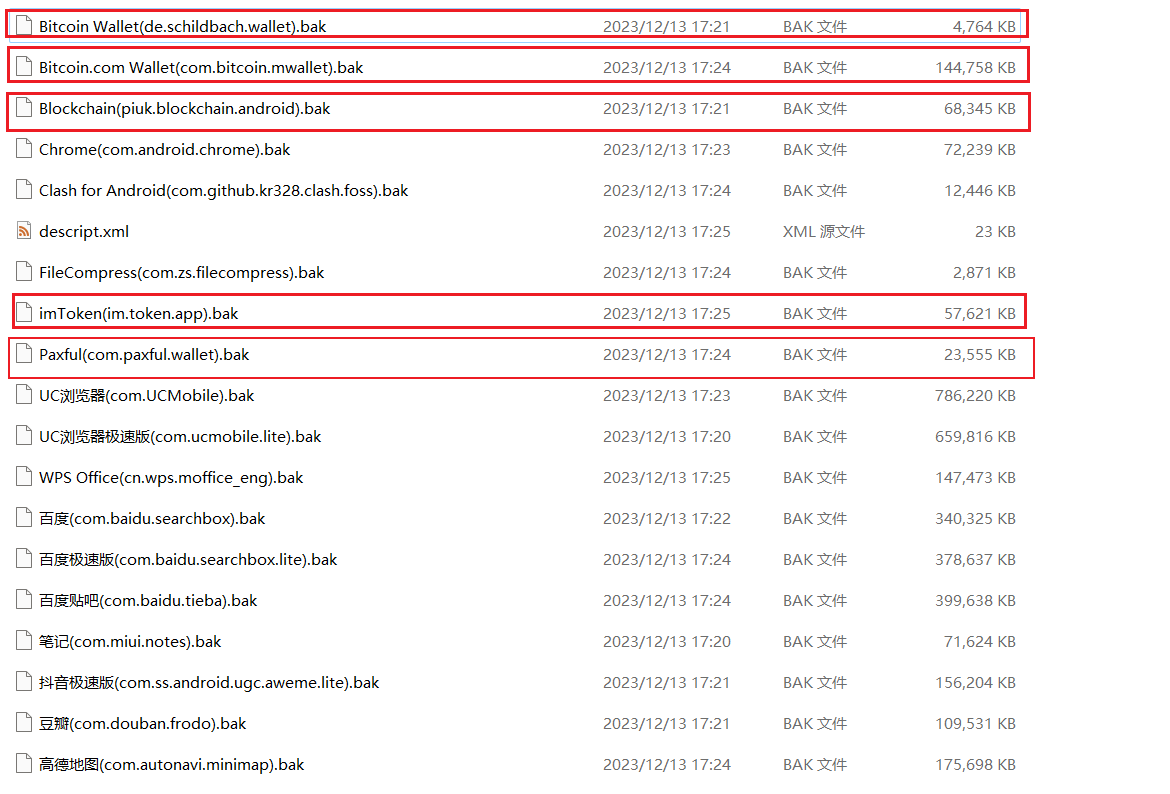This screenshot has width=1170, height=794.
Task: Click the 175,698 KB size value
Action: tap(975, 766)
